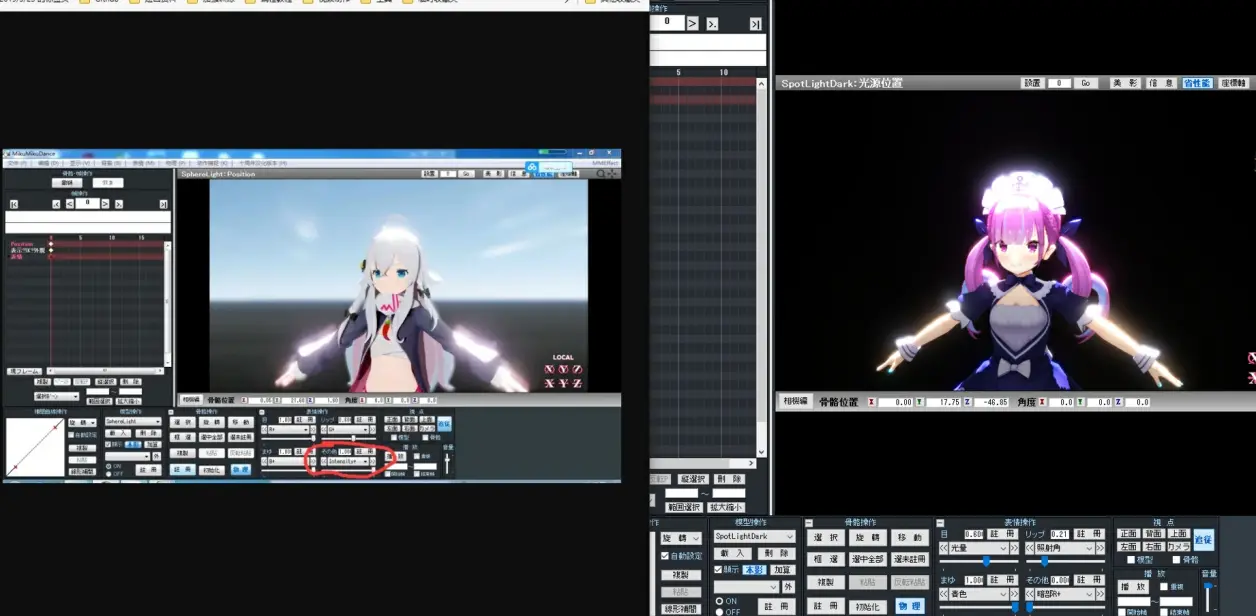The image size is (1256, 616).
Task: Click Go in the SpotLightDark viewport bar
Action: (x=1086, y=83)
